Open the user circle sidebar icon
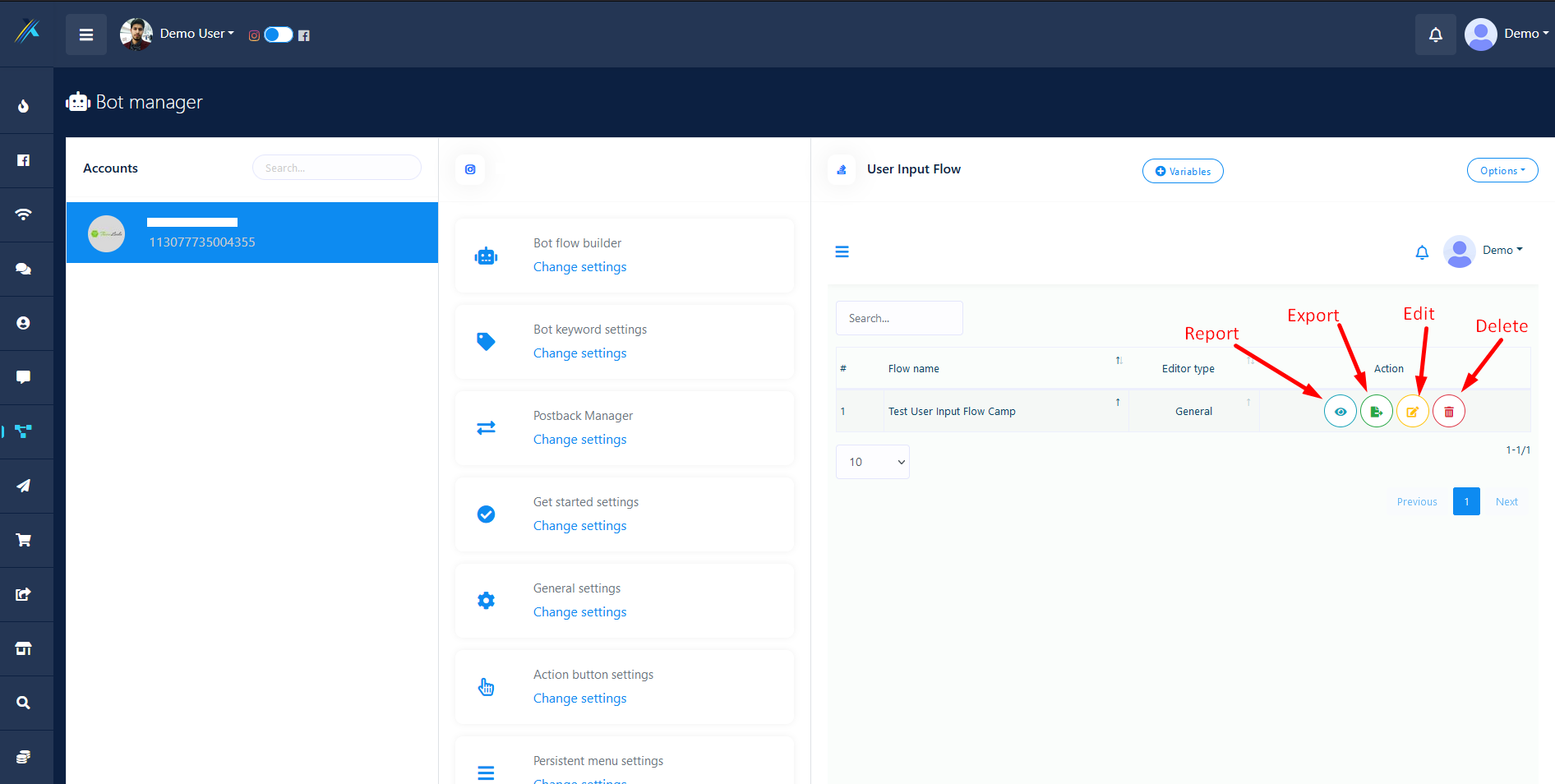This screenshot has height=784, width=1555. click(x=24, y=323)
